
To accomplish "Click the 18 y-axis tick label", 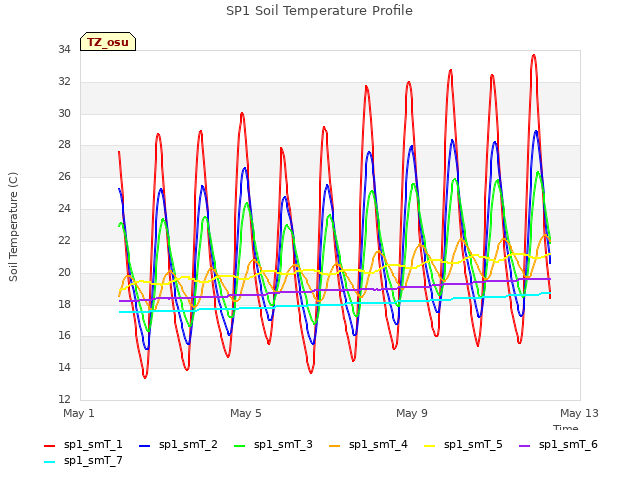I will (x=64, y=304).
